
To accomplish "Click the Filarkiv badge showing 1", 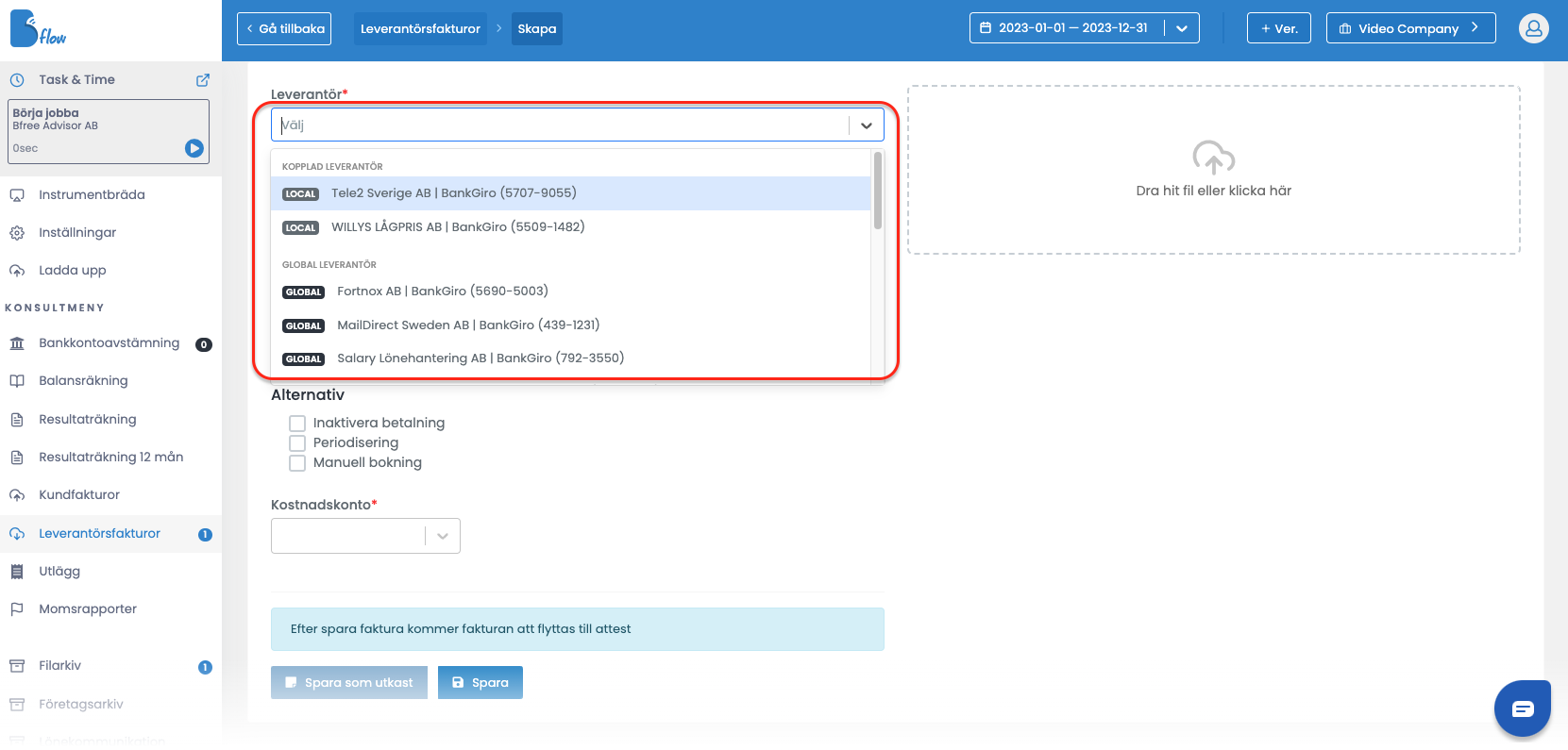I will coord(205,667).
